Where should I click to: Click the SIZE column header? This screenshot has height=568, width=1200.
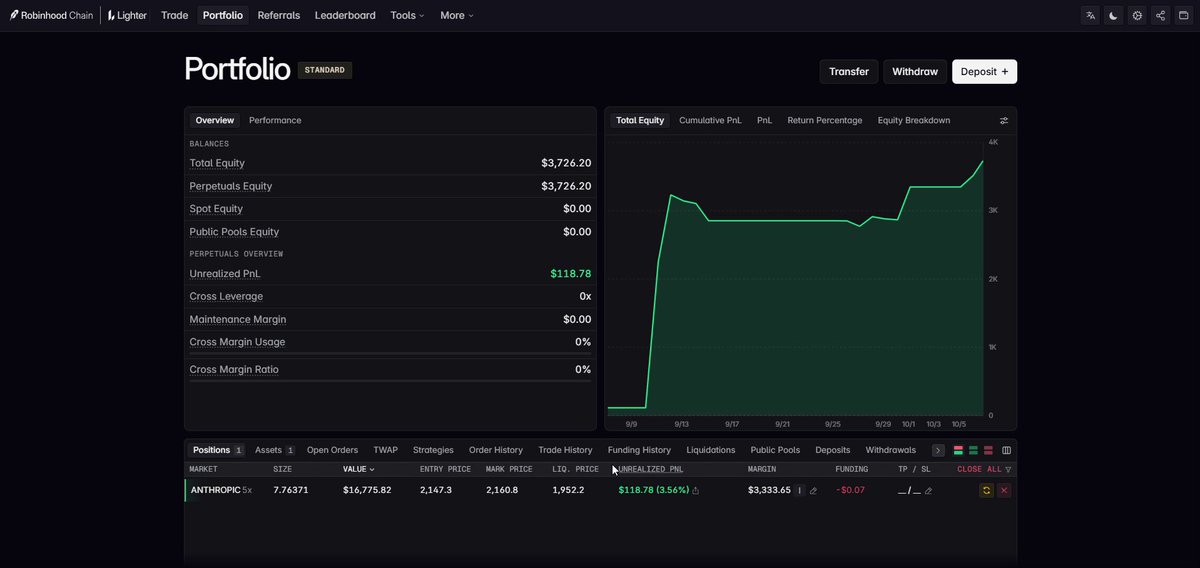tap(283, 469)
